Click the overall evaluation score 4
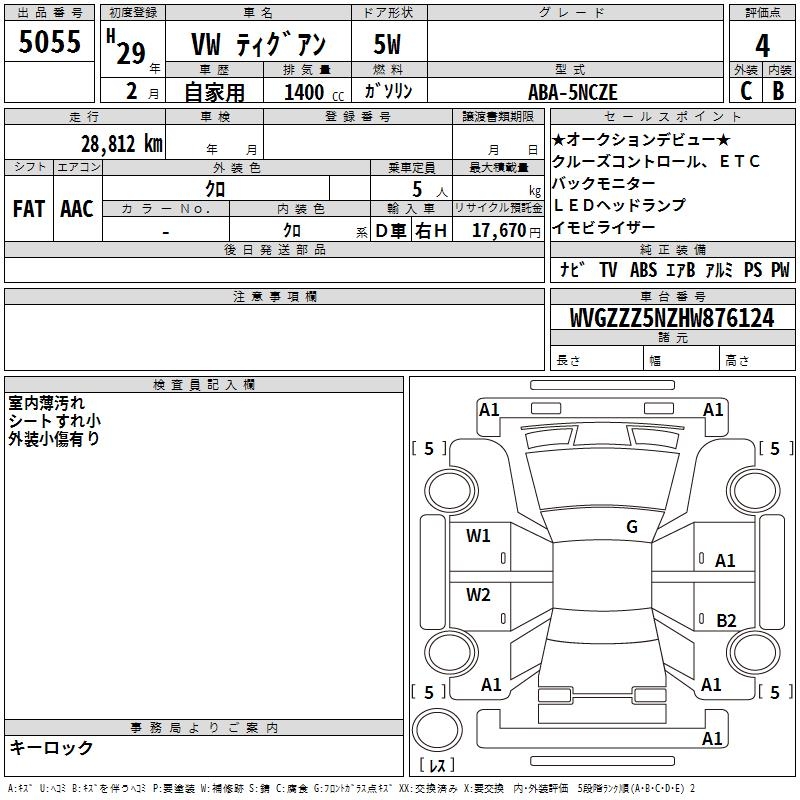 tap(762, 44)
